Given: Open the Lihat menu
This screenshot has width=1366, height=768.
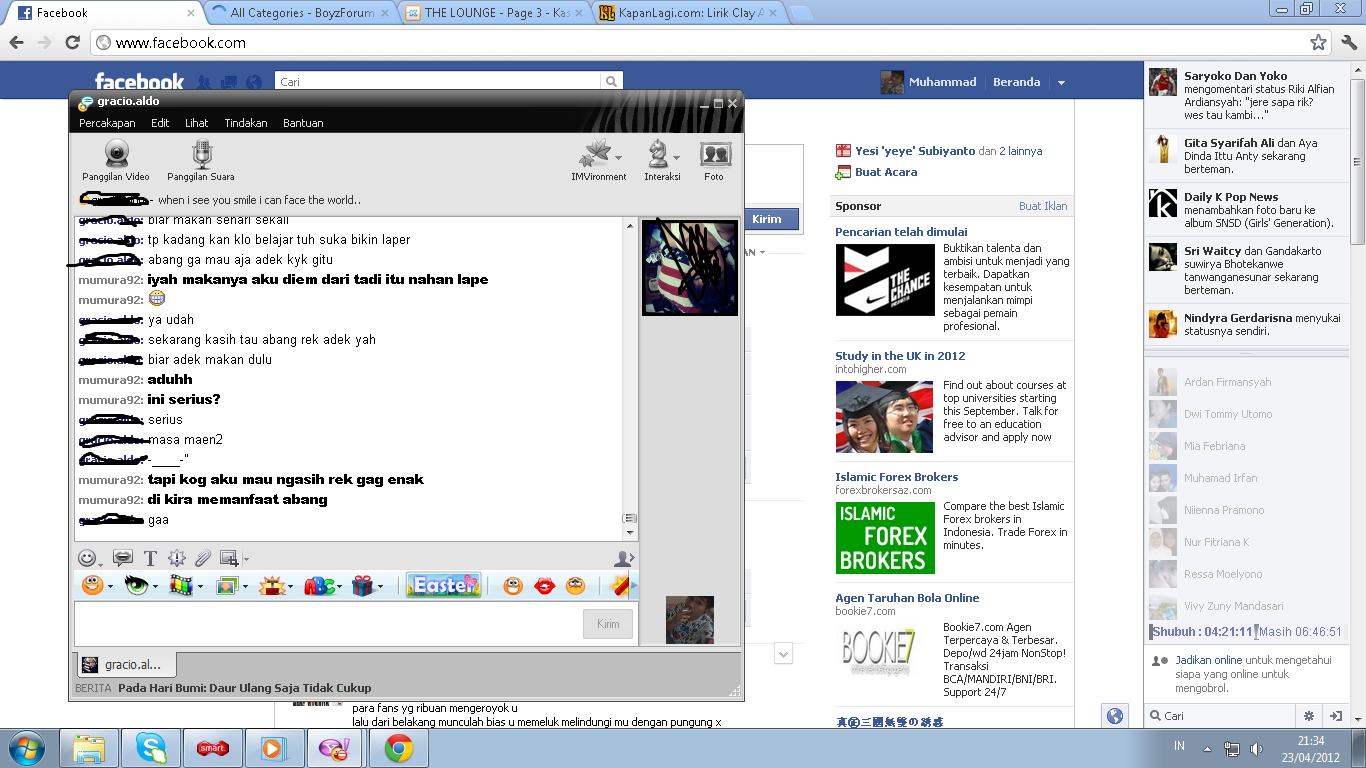Looking at the screenshot, I should point(196,123).
